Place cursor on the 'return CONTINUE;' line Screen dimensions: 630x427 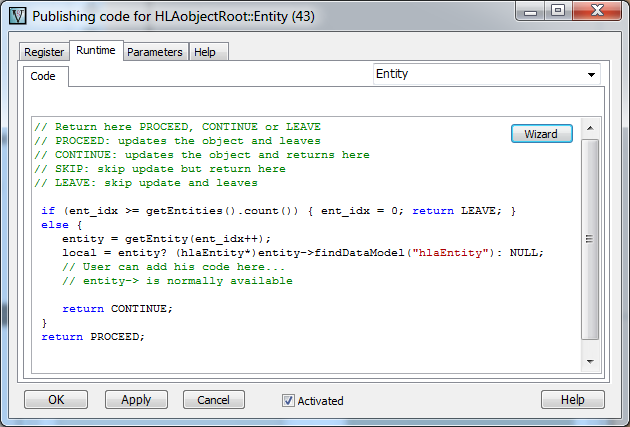click(x=117, y=309)
